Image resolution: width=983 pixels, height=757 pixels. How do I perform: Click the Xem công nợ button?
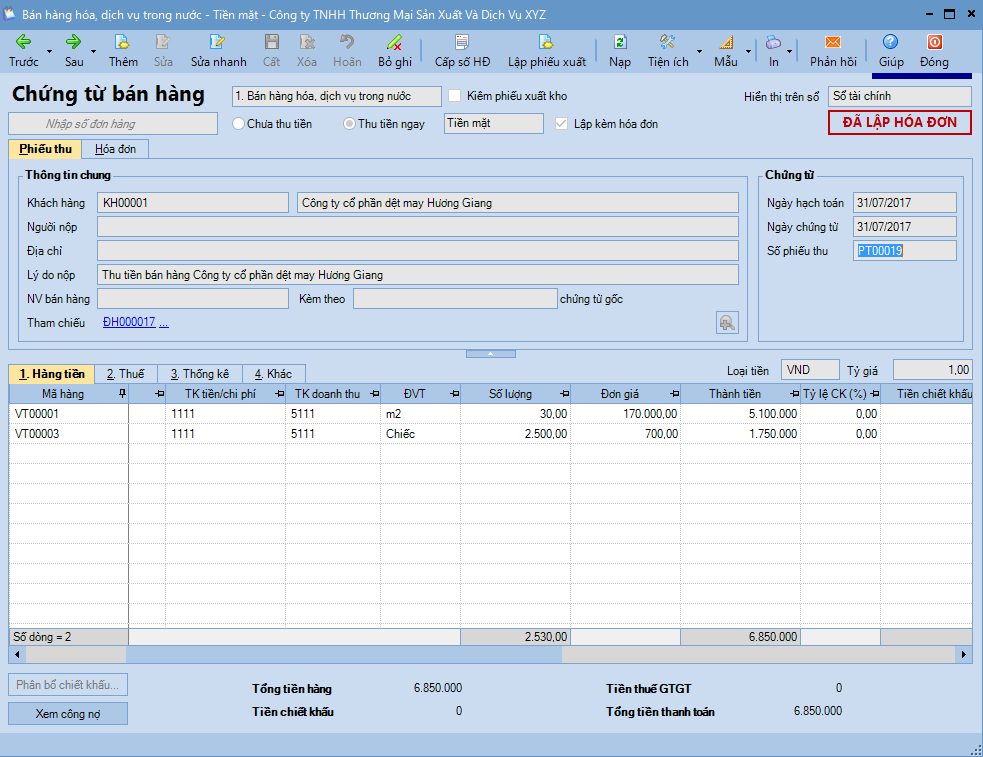click(x=68, y=714)
